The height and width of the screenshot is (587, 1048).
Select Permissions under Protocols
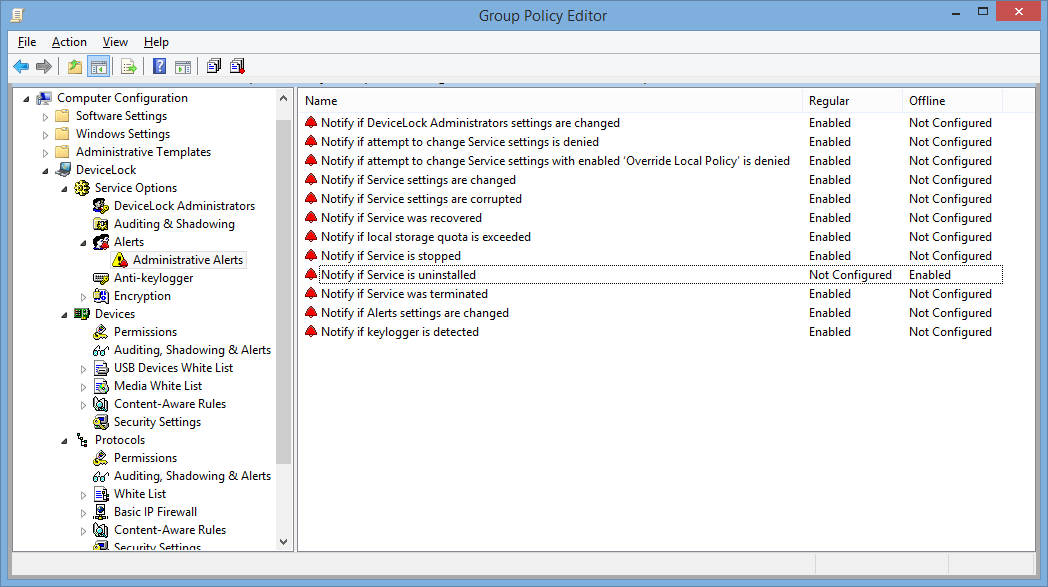pos(145,458)
